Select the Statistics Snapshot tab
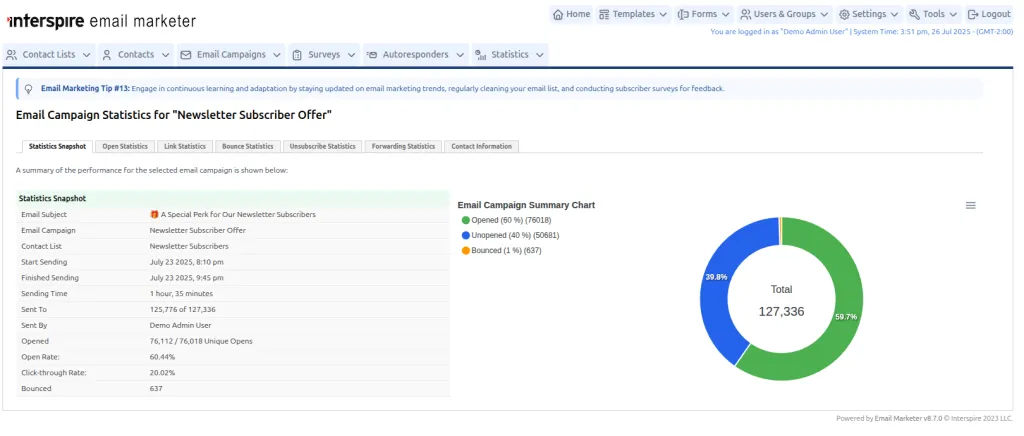The width and height of the screenshot is (1024, 436). pyautogui.click(x=57, y=147)
